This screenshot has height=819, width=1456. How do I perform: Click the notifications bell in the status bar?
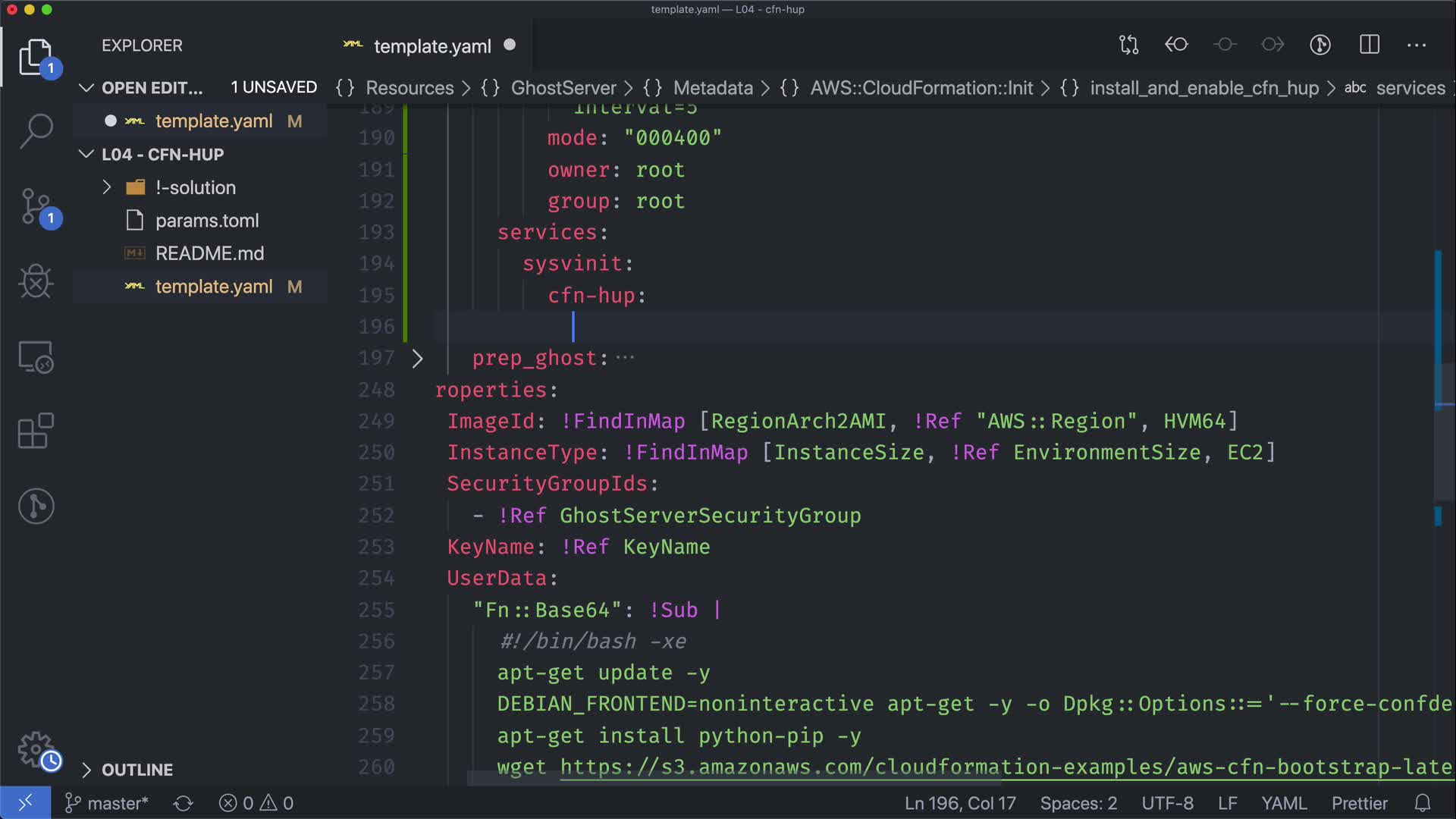coord(1423,803)
